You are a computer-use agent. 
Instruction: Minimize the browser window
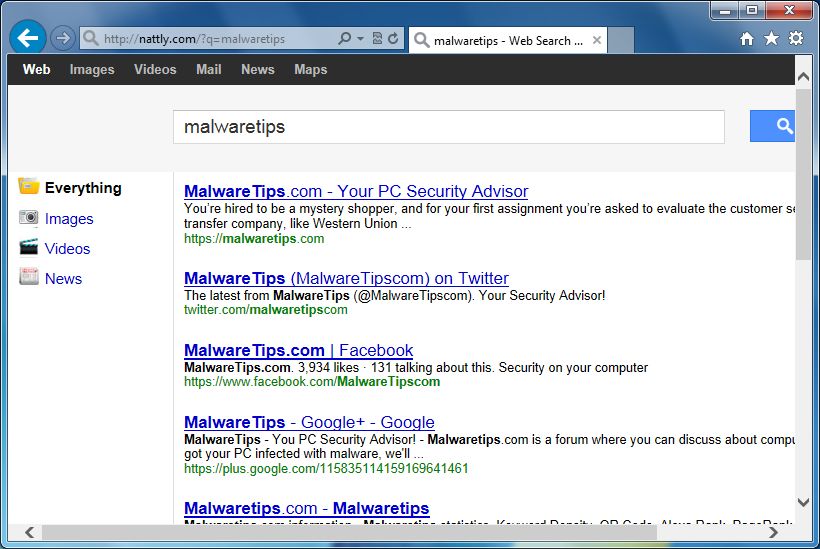[724, 10]
